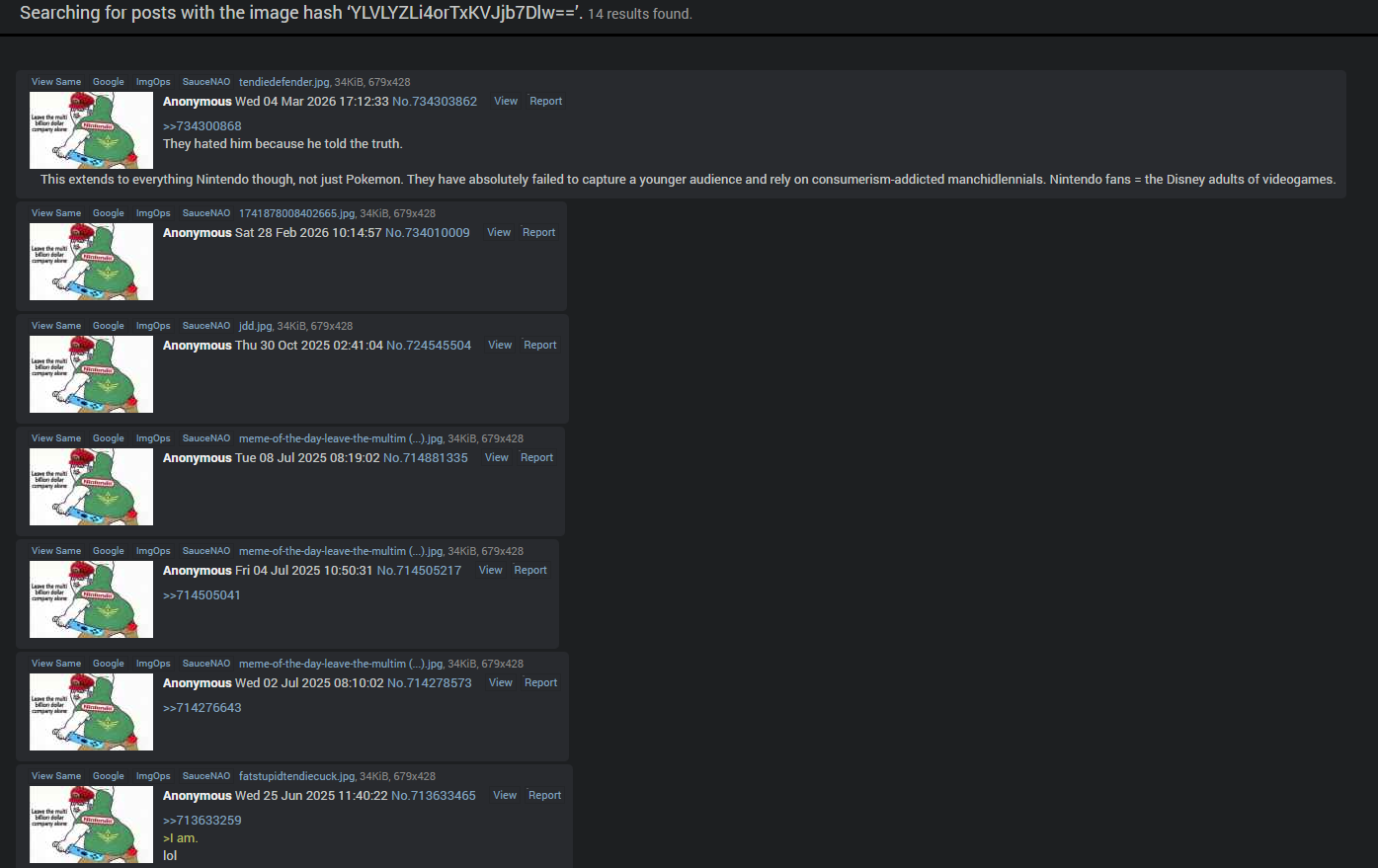Follow the >>714276643 quote link
This screenshot has height=868, width=1378.
coord(203,708)
